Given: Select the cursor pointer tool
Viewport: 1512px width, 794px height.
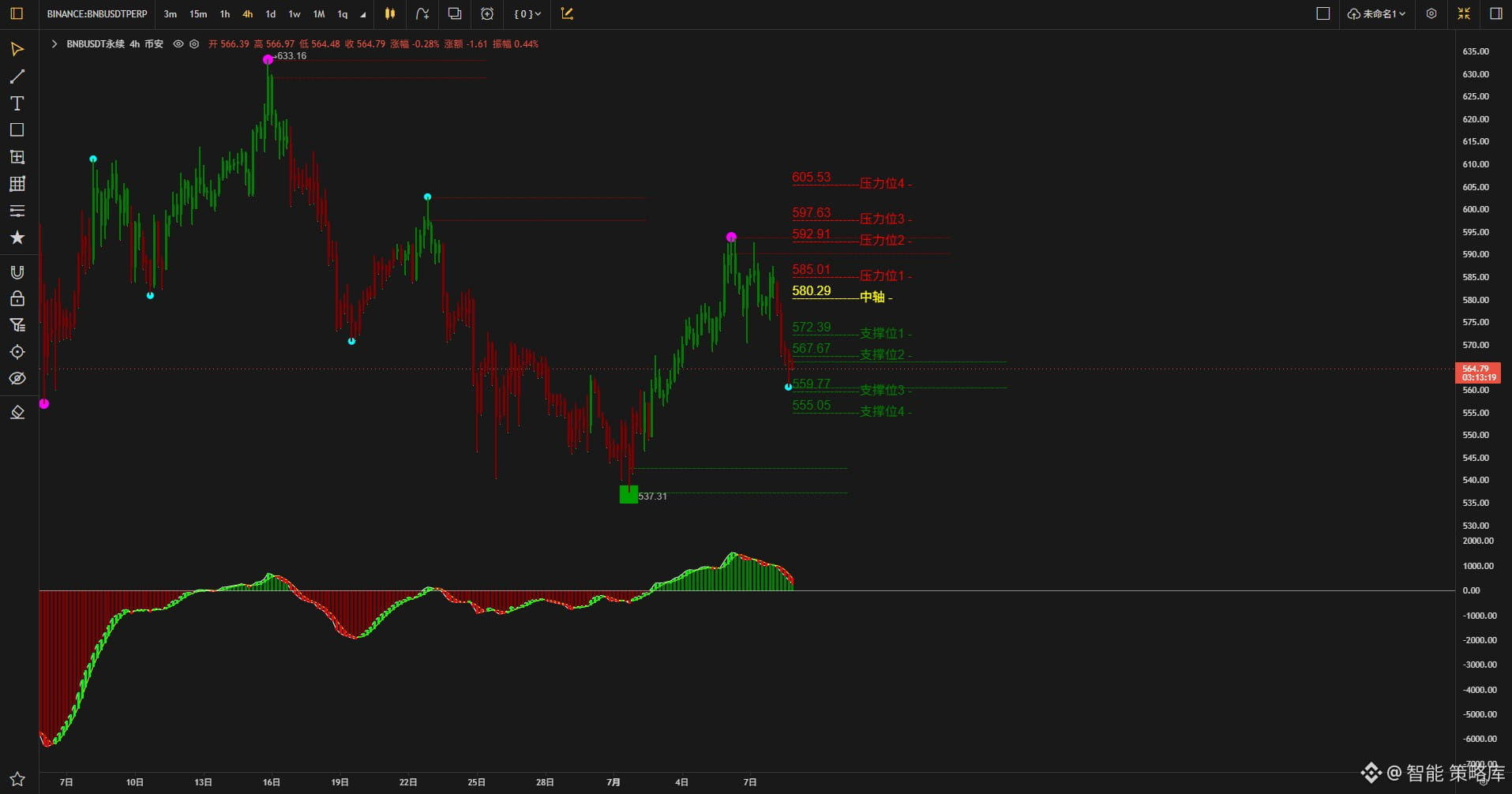Looking at the screenshot, I should [x=17, y=50].
